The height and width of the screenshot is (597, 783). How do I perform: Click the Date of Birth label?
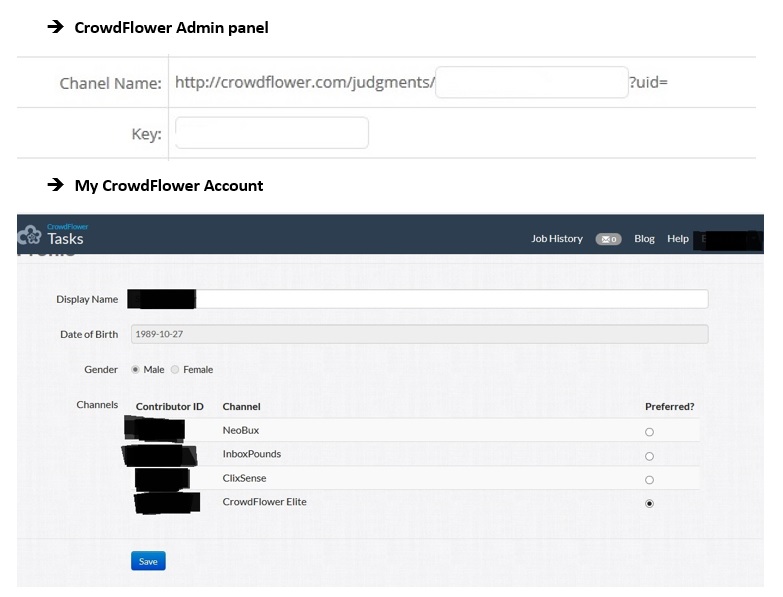pos(89,334)
